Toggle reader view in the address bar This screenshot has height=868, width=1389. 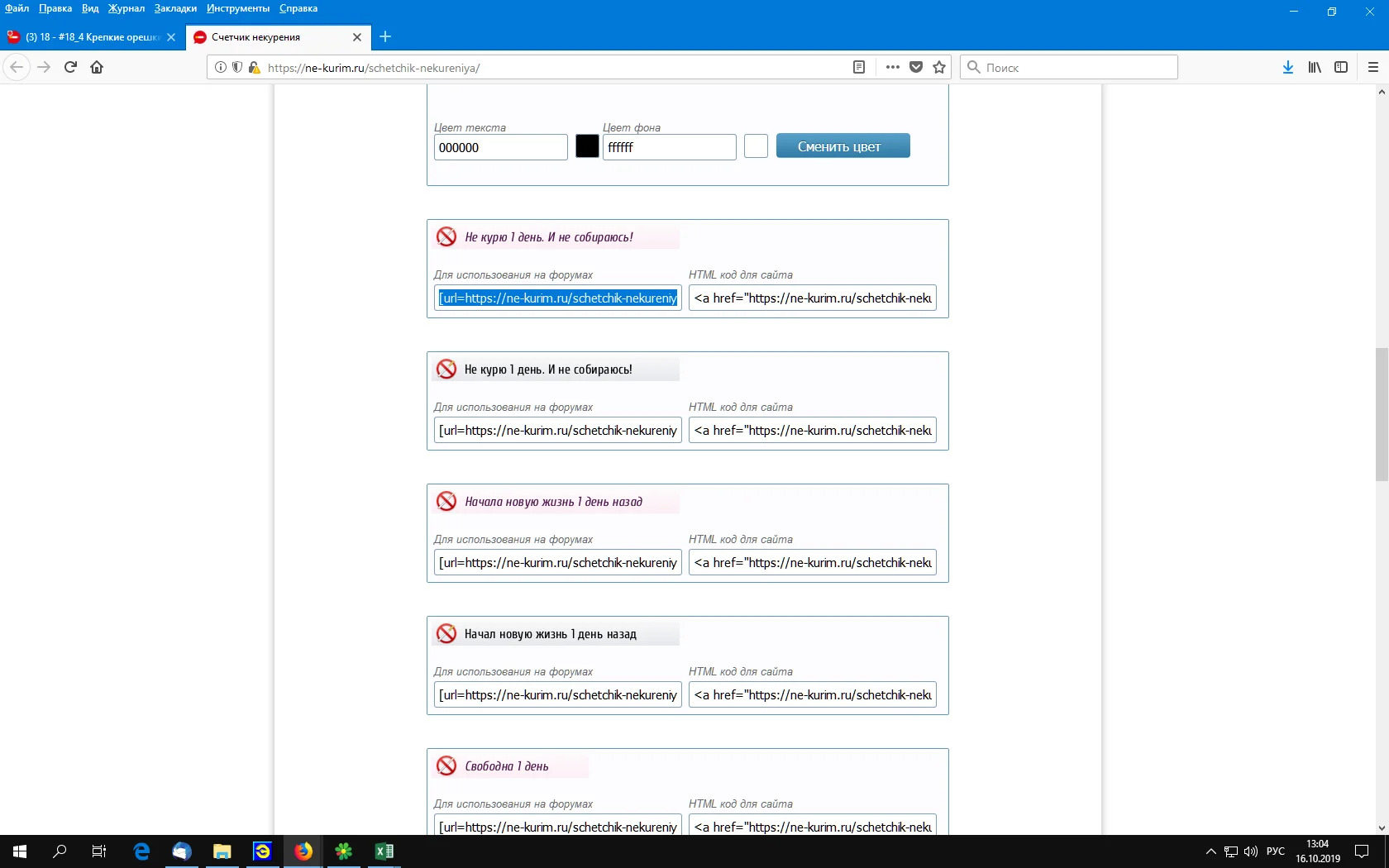click(859, 67)
